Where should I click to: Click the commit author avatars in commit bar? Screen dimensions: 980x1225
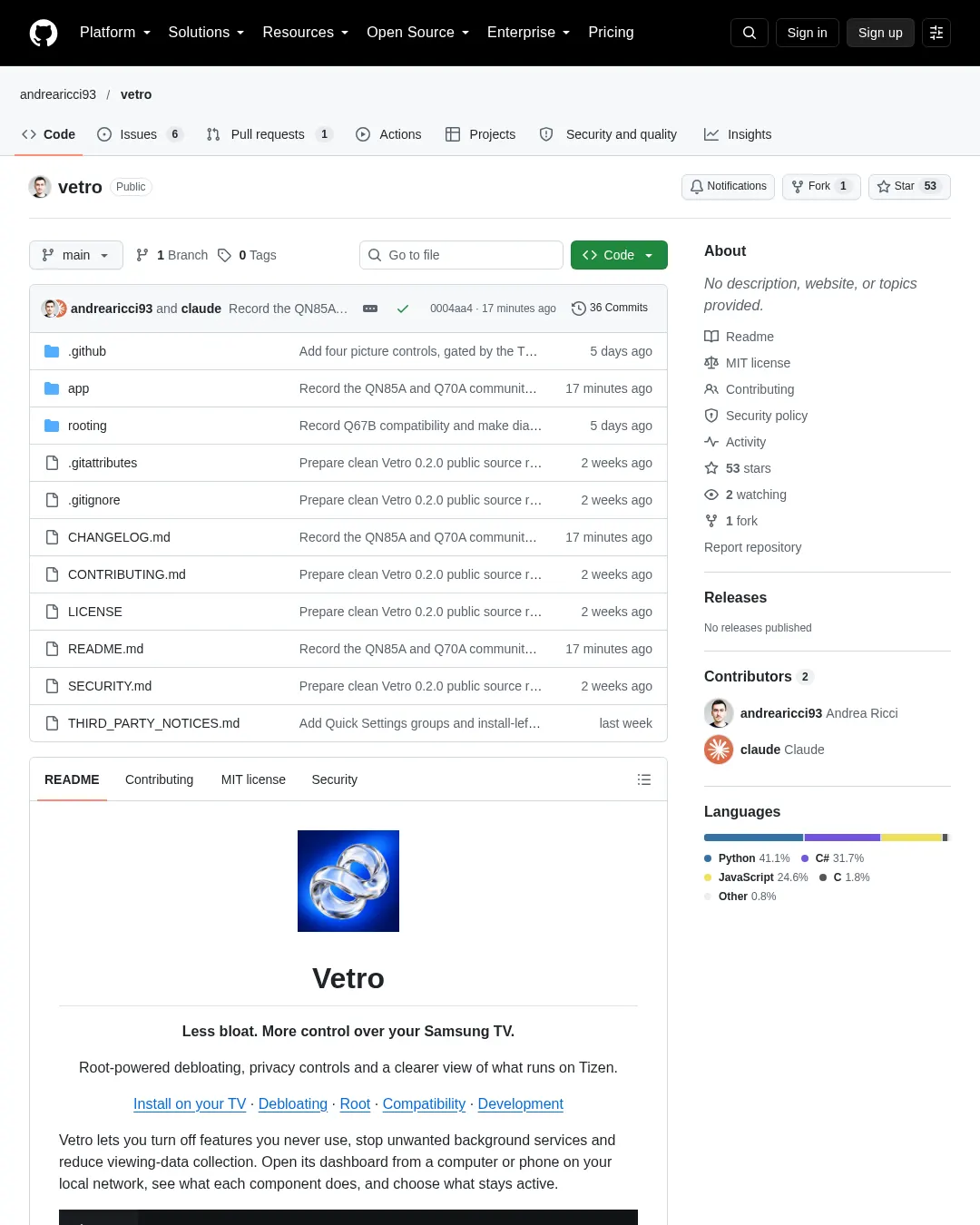point(54,309)
